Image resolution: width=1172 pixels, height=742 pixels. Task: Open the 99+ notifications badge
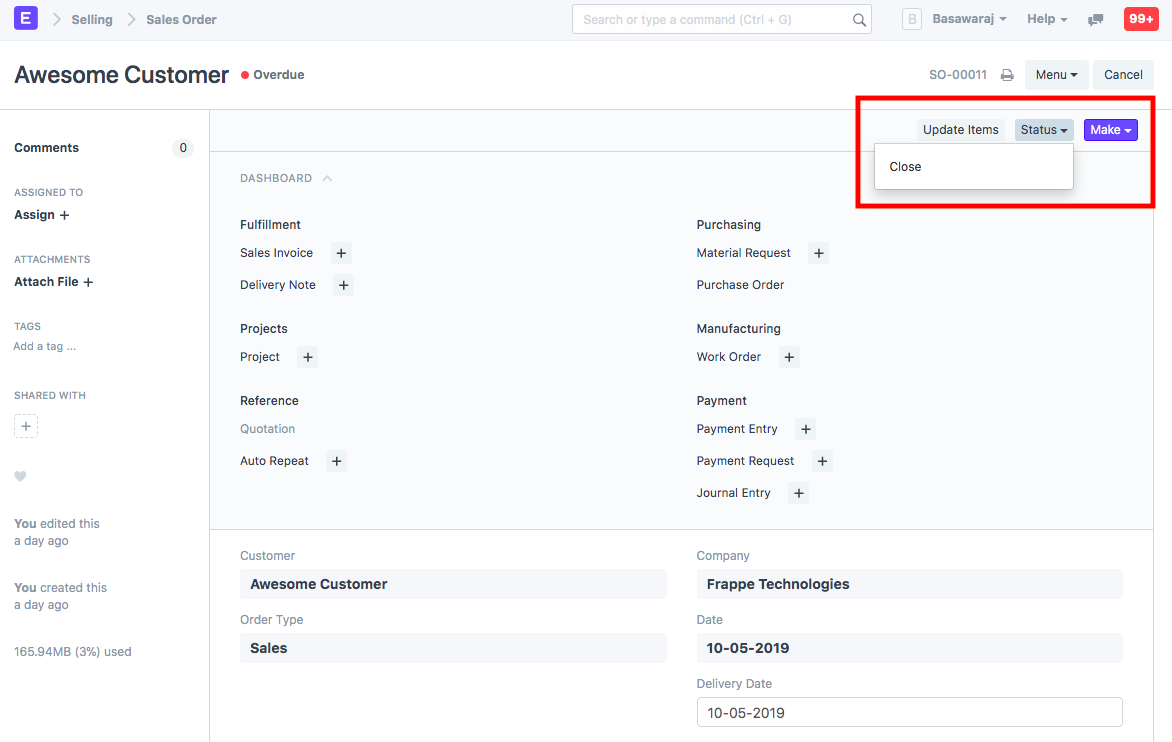[x=1141, y=19]
